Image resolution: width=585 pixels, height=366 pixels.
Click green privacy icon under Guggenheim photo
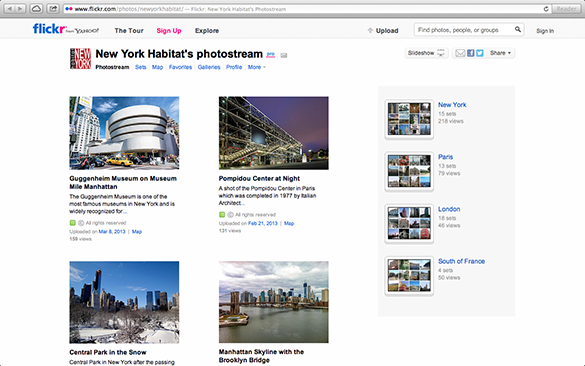pos(72,223)
